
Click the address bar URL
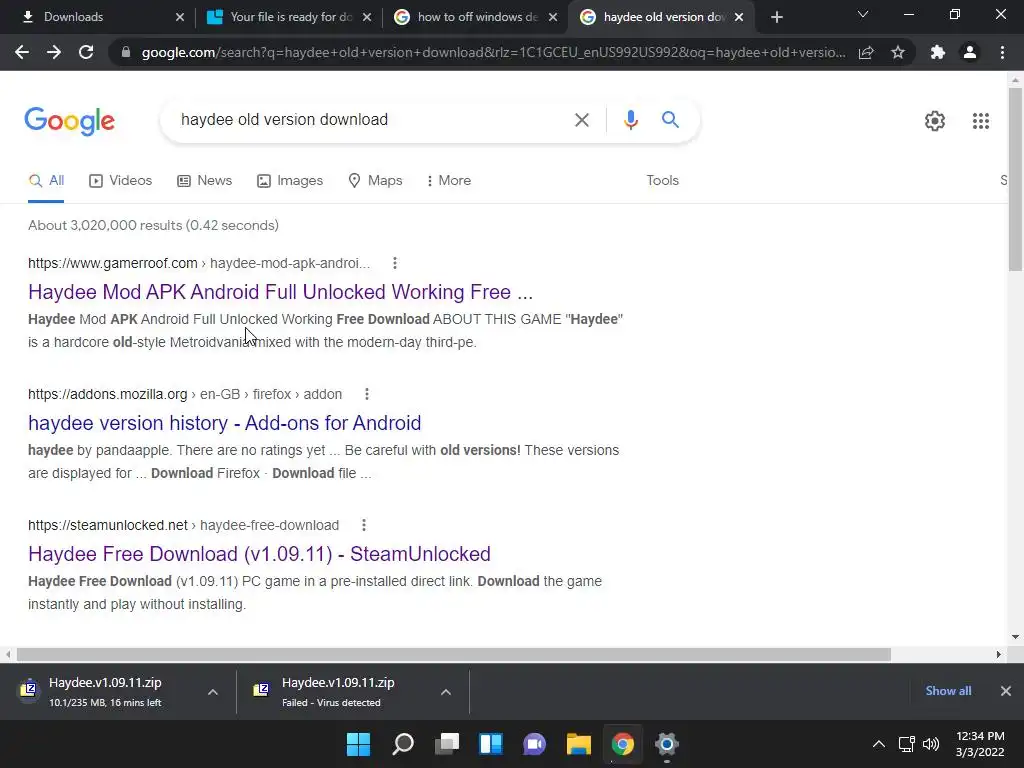tap(493, 52)
